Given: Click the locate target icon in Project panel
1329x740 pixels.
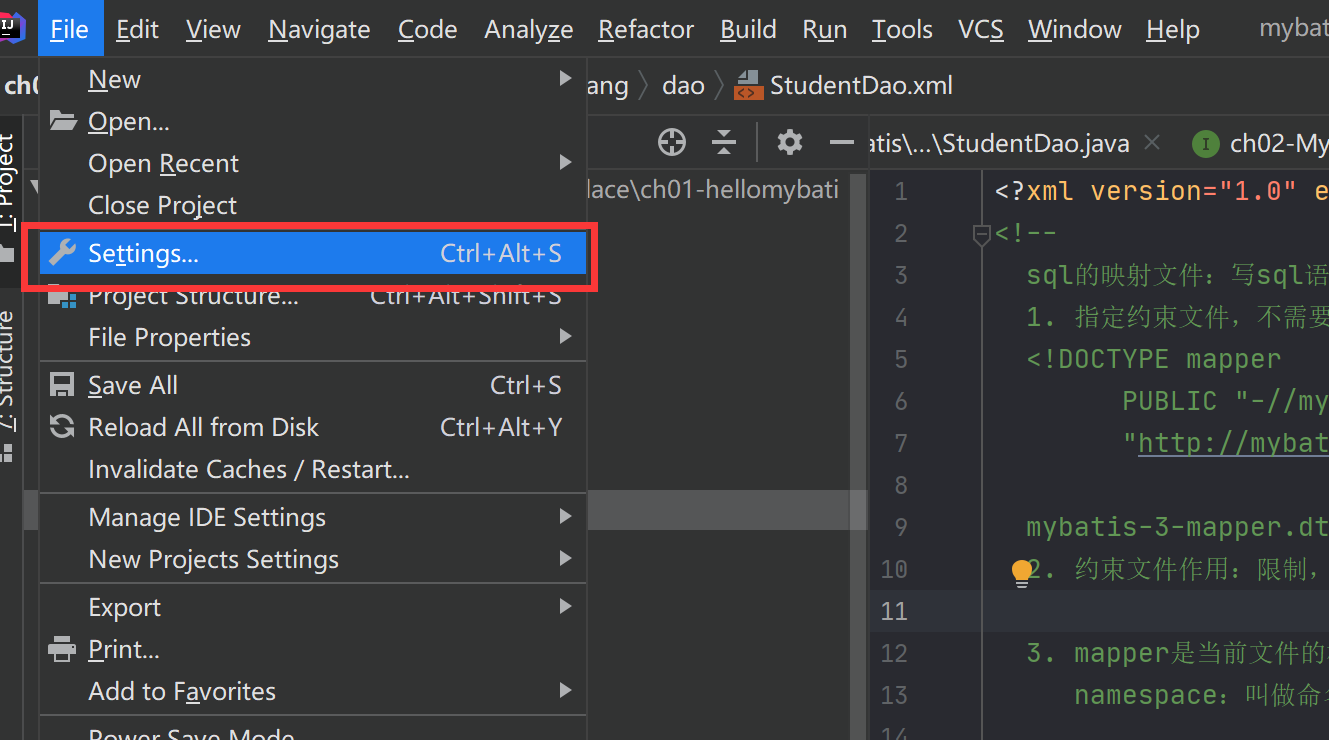Looking at the screenshot, I should pos(672,143).
